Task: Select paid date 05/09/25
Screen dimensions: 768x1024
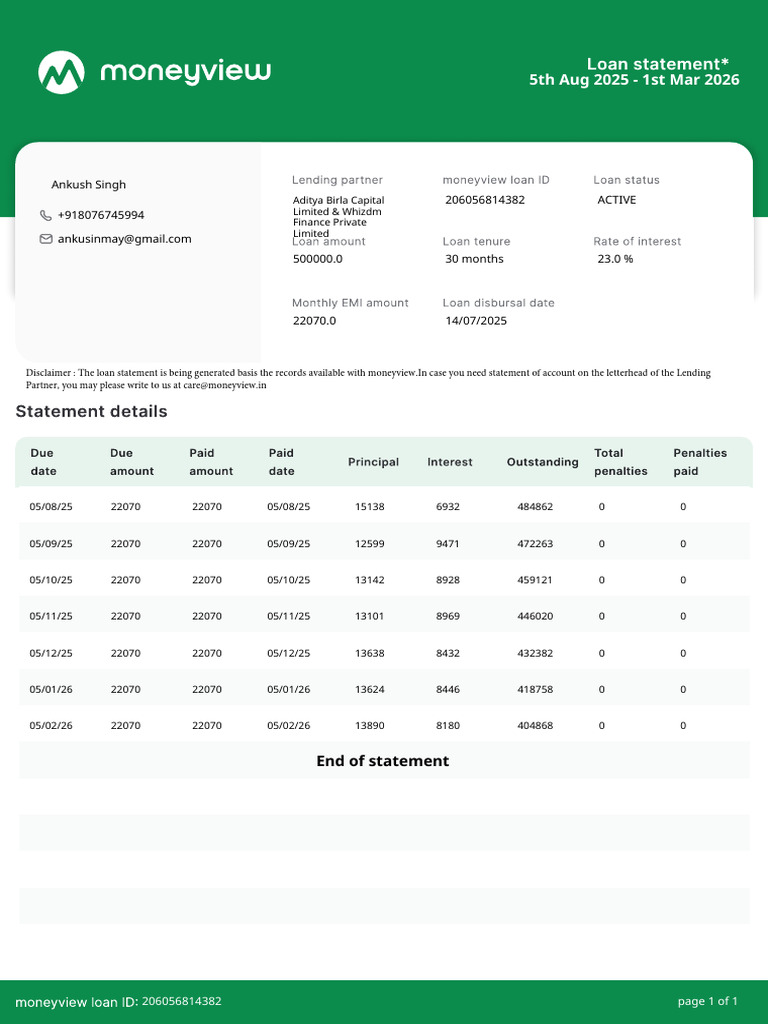Action: (289, 543)
